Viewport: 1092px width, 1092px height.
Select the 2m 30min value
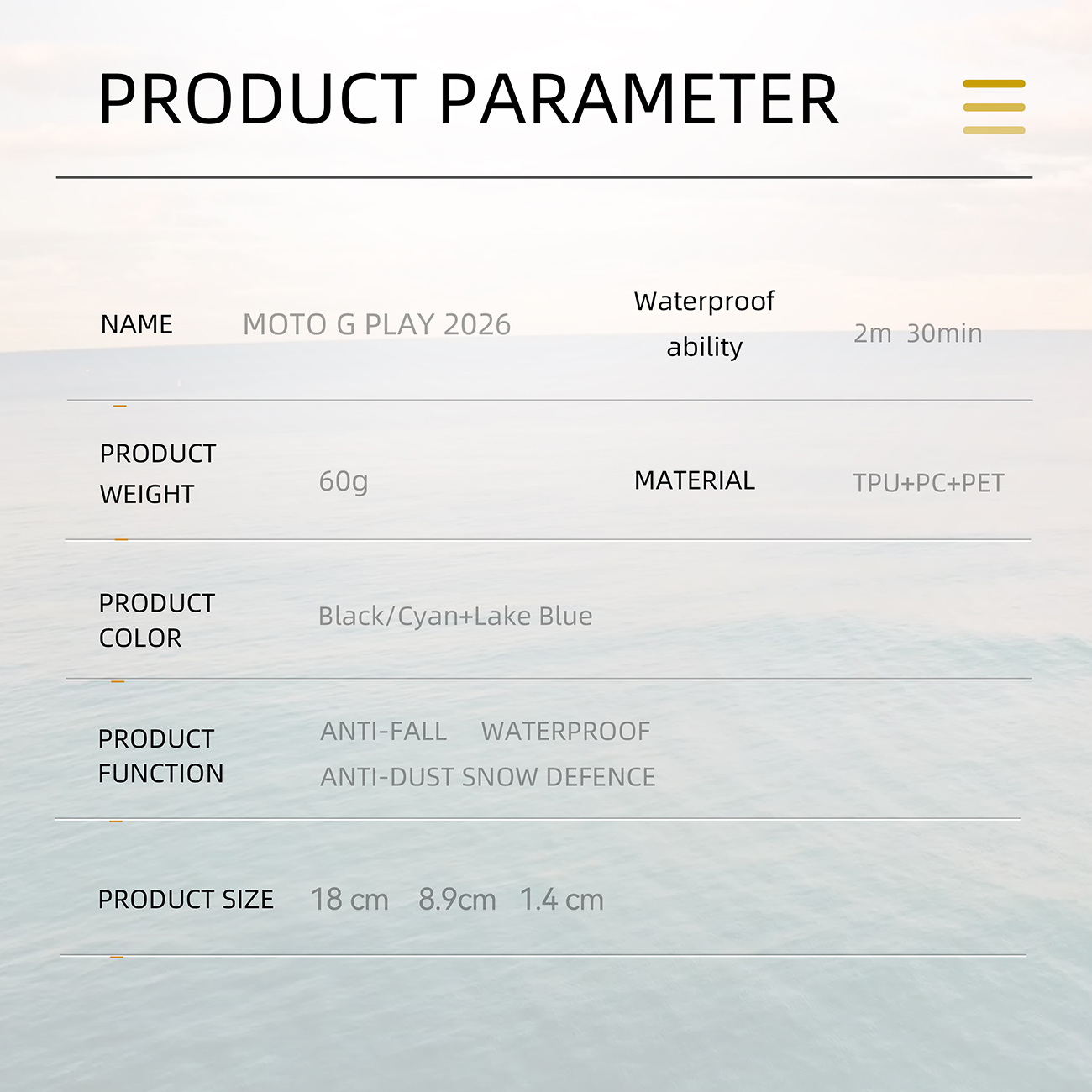coord(917,333)
